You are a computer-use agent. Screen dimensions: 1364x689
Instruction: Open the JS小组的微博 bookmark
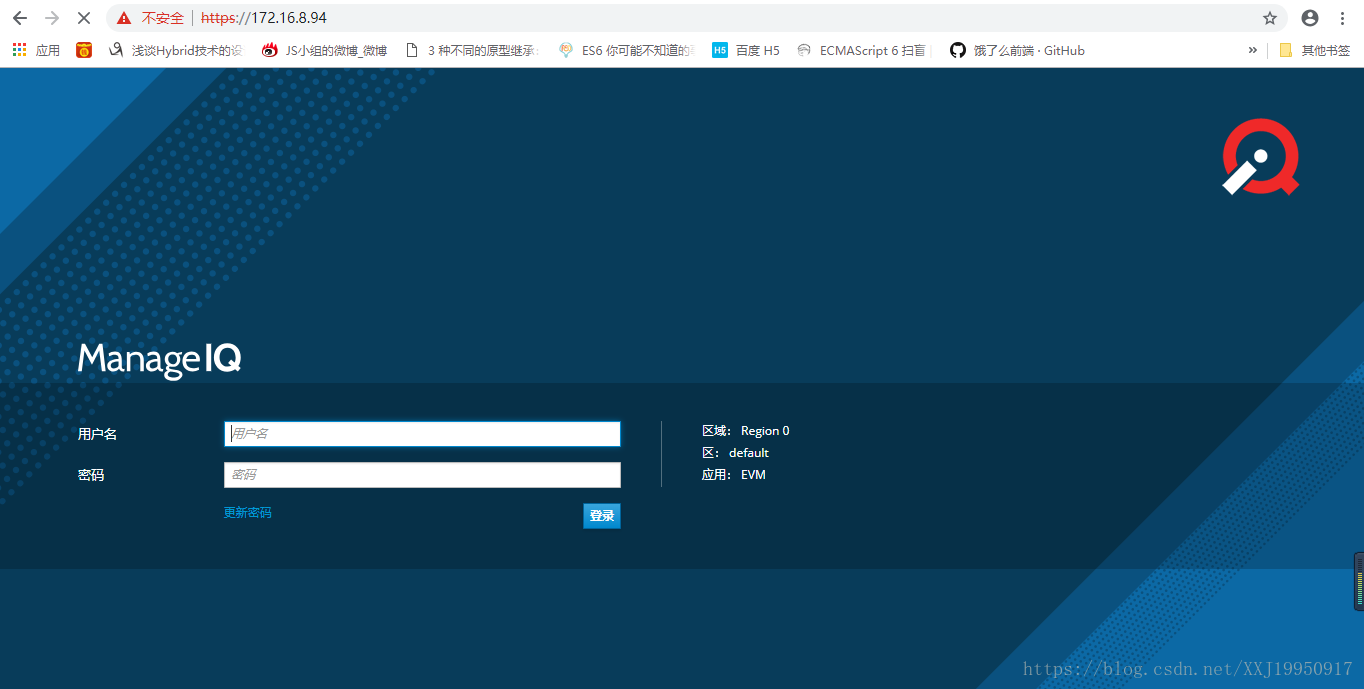324,50
